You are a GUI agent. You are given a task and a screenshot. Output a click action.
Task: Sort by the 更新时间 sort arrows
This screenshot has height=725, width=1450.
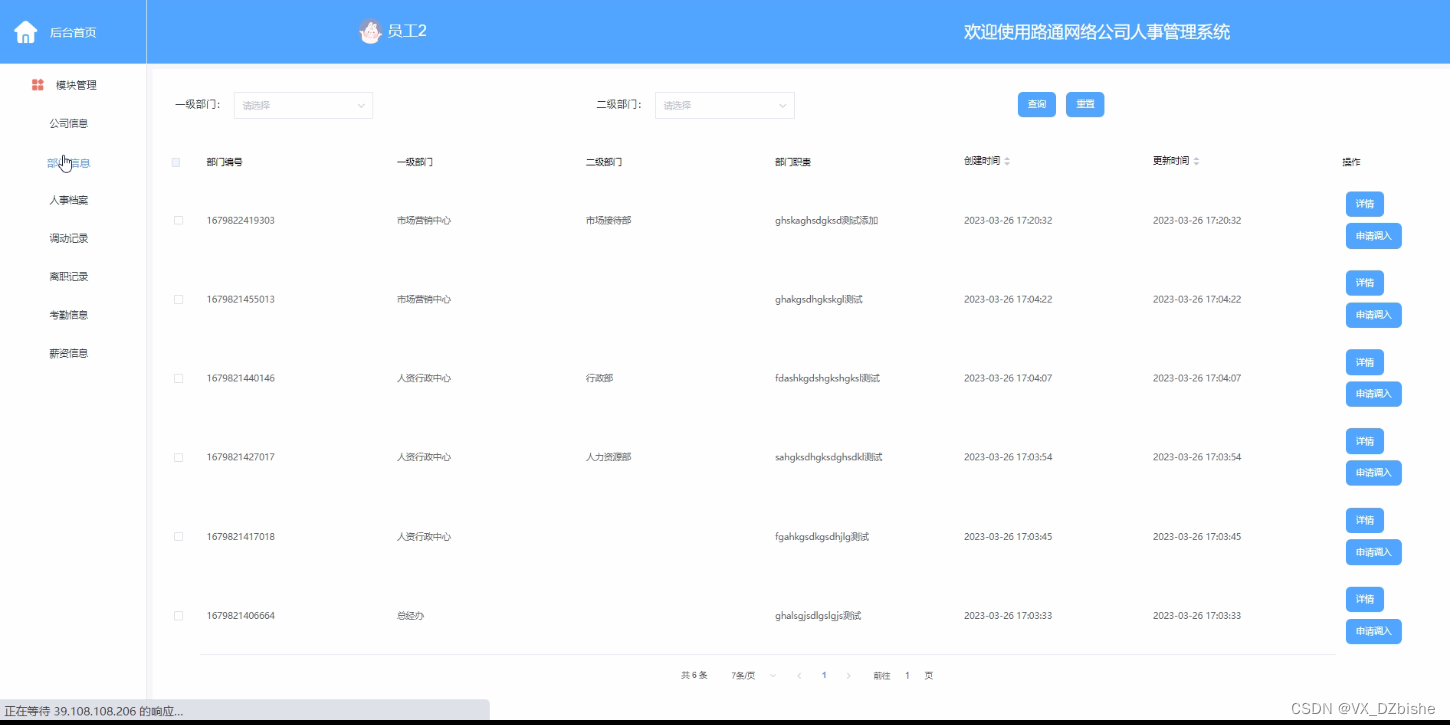[1196, 161]
